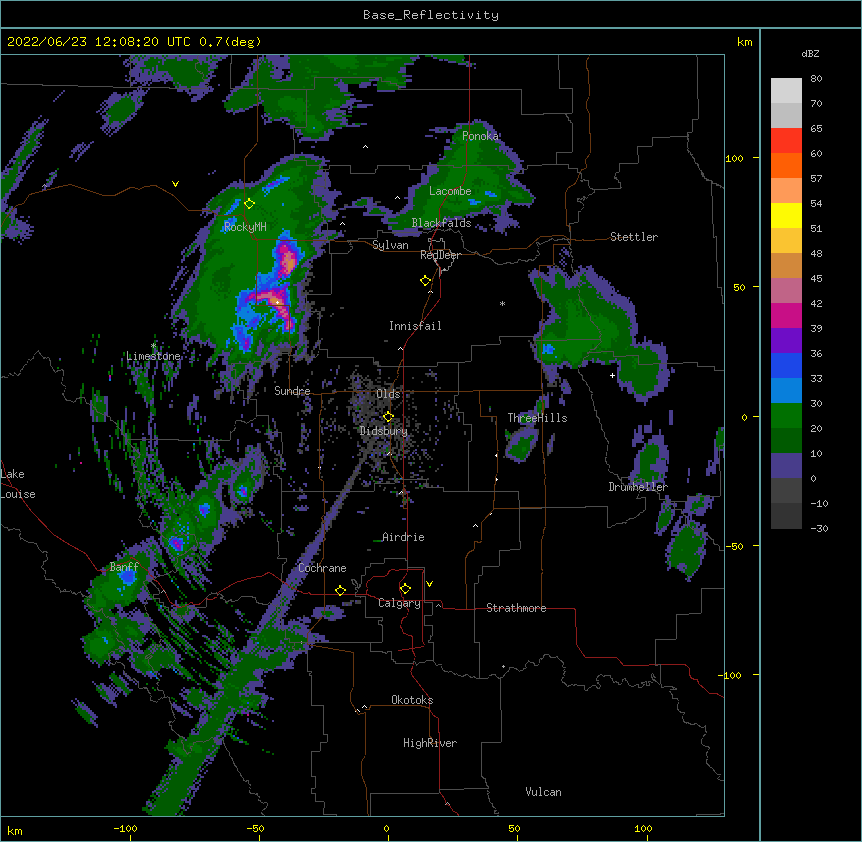Click the Cochrane label
This screenshot has height=842, width=862.
(x=322, y=568)
